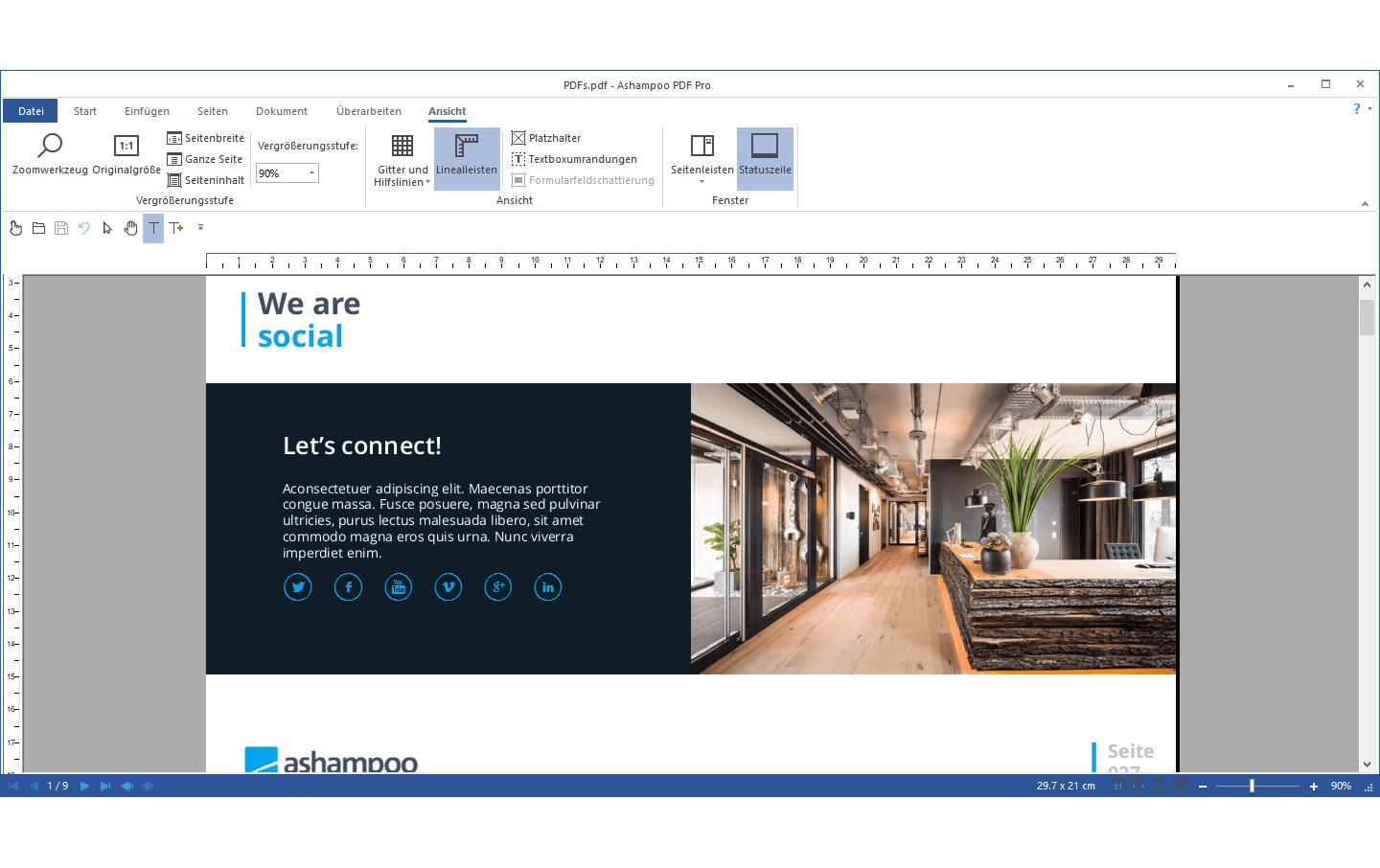
Task: Switch to the Dokument tab
Action: click(x=282, y=111)
